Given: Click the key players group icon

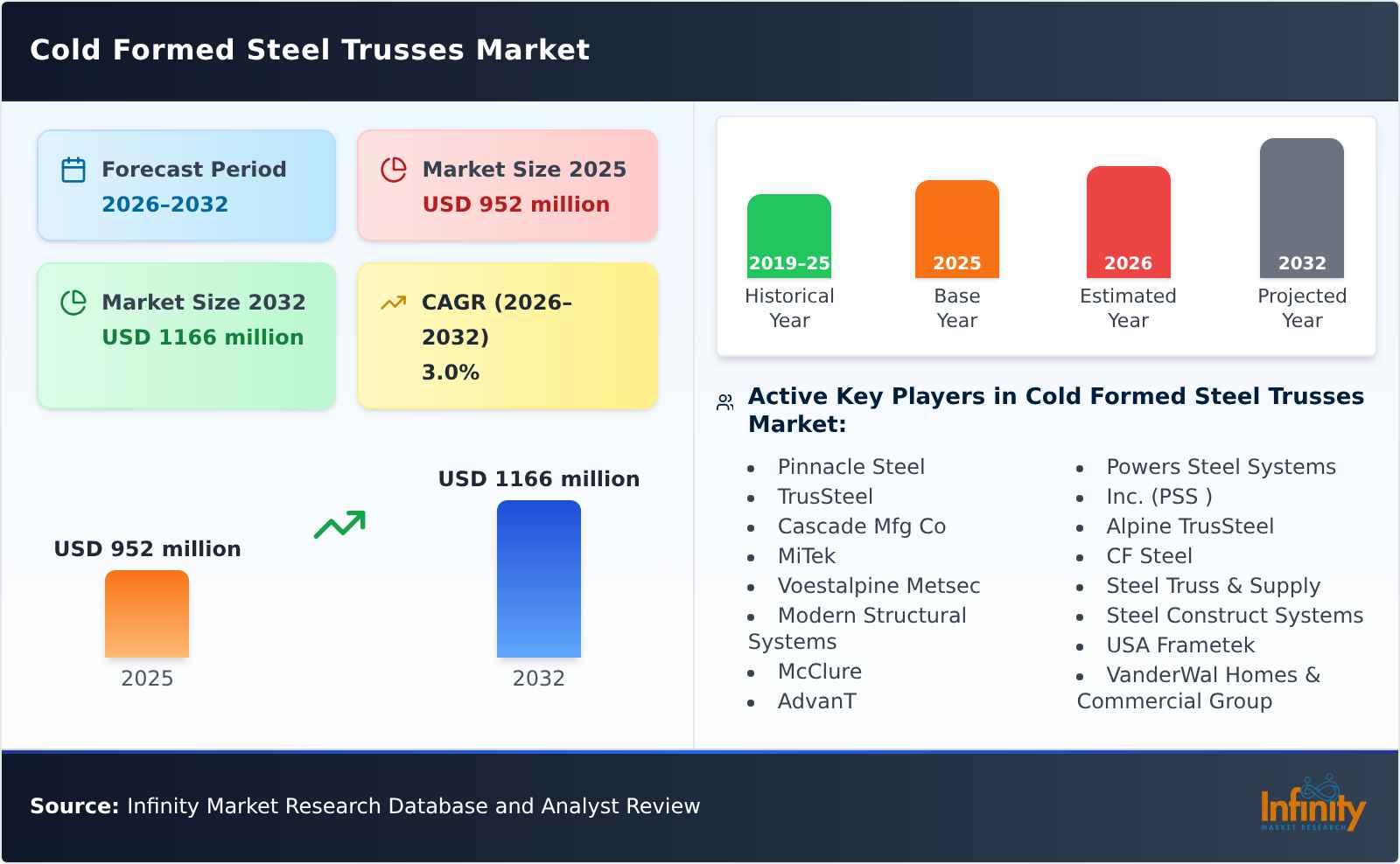Looking at the screenshot, I should pyautogui.click(x=723, y=400).
